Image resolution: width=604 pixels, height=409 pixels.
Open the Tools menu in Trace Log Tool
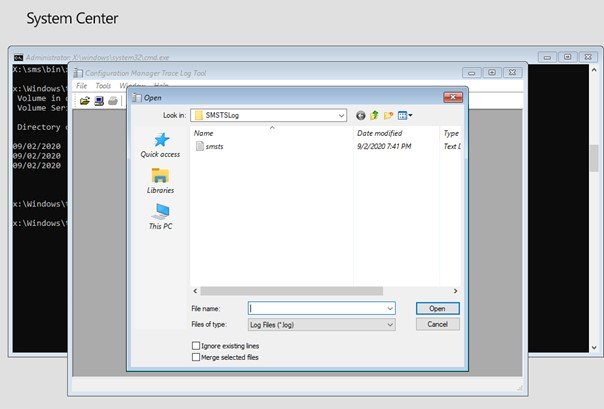(x=103, y=85)
